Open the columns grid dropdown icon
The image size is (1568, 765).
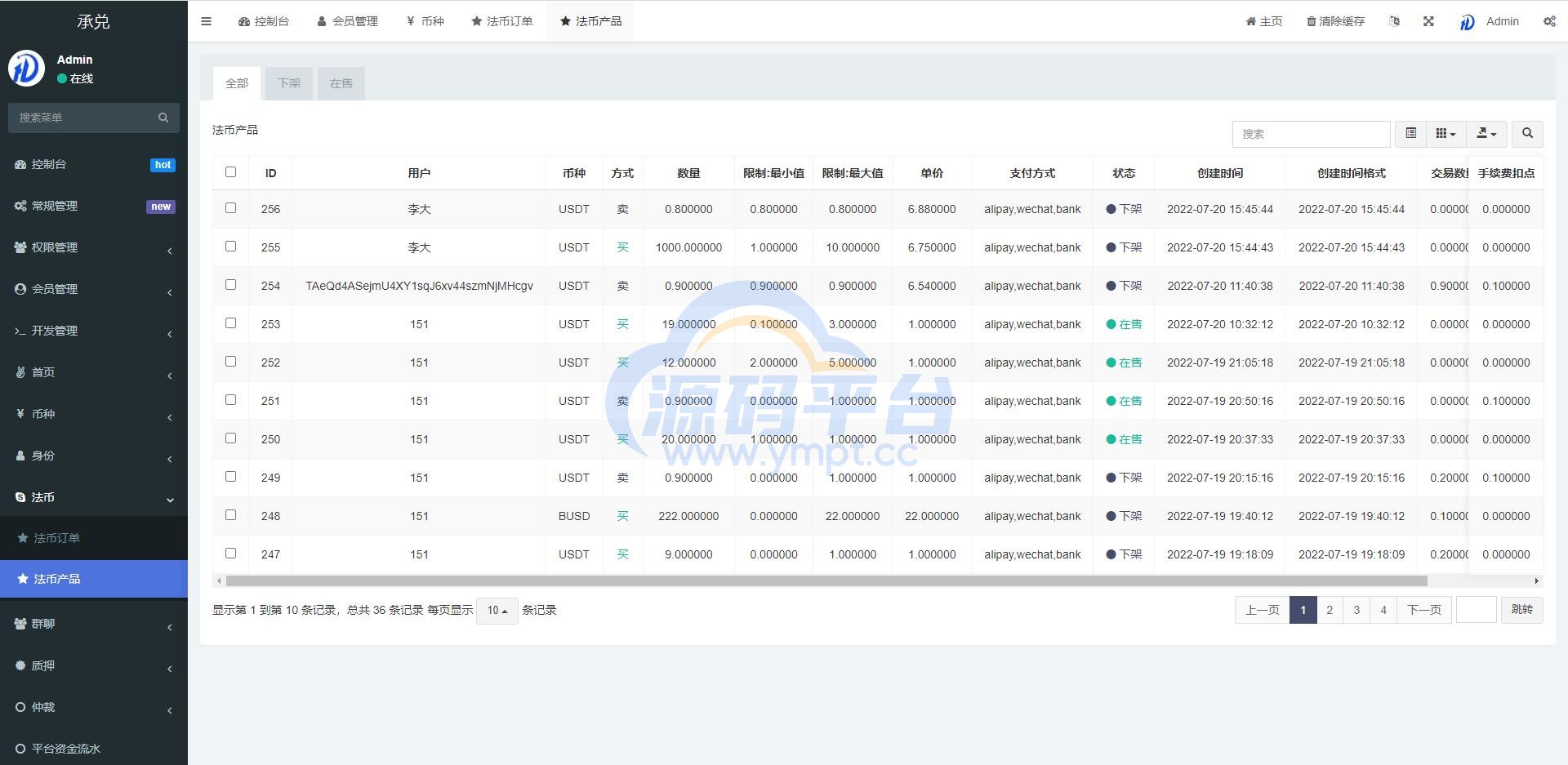coord(1445,133)
